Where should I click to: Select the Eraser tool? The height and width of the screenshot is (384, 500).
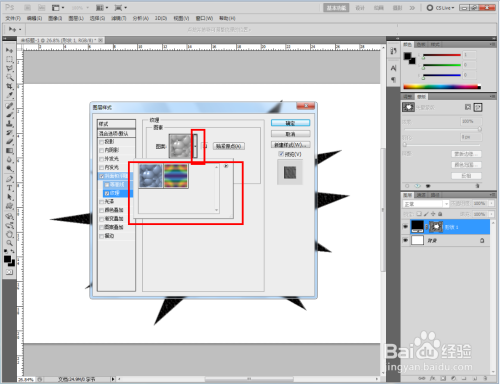tap(9, 142)
